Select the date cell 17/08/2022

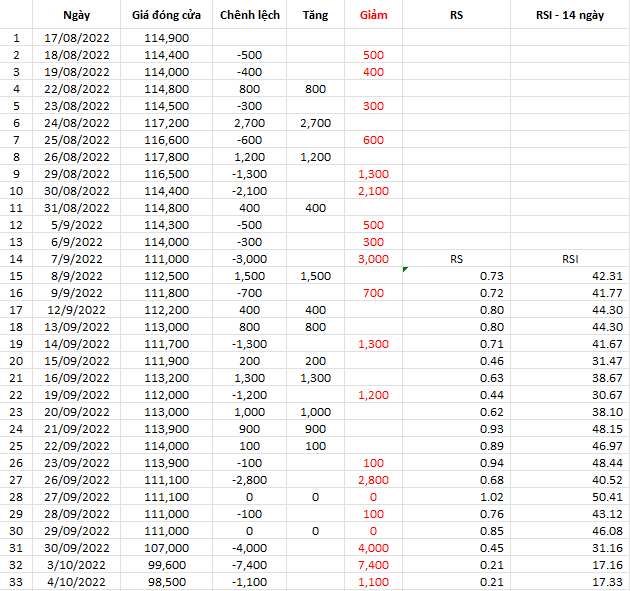pyautogui.click(x=76, y=38)
